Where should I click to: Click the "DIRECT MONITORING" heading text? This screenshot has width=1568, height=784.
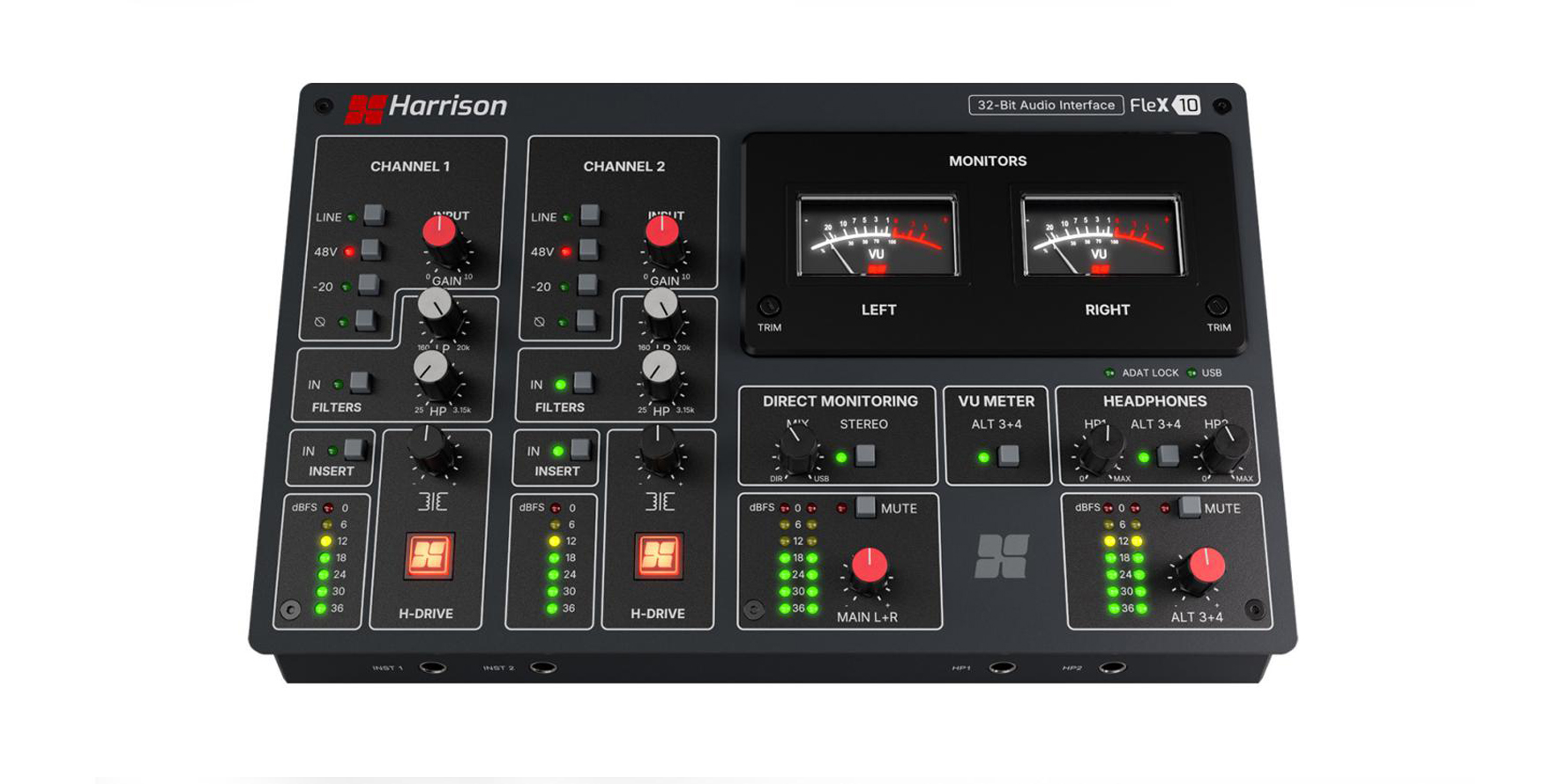(840, 401)
